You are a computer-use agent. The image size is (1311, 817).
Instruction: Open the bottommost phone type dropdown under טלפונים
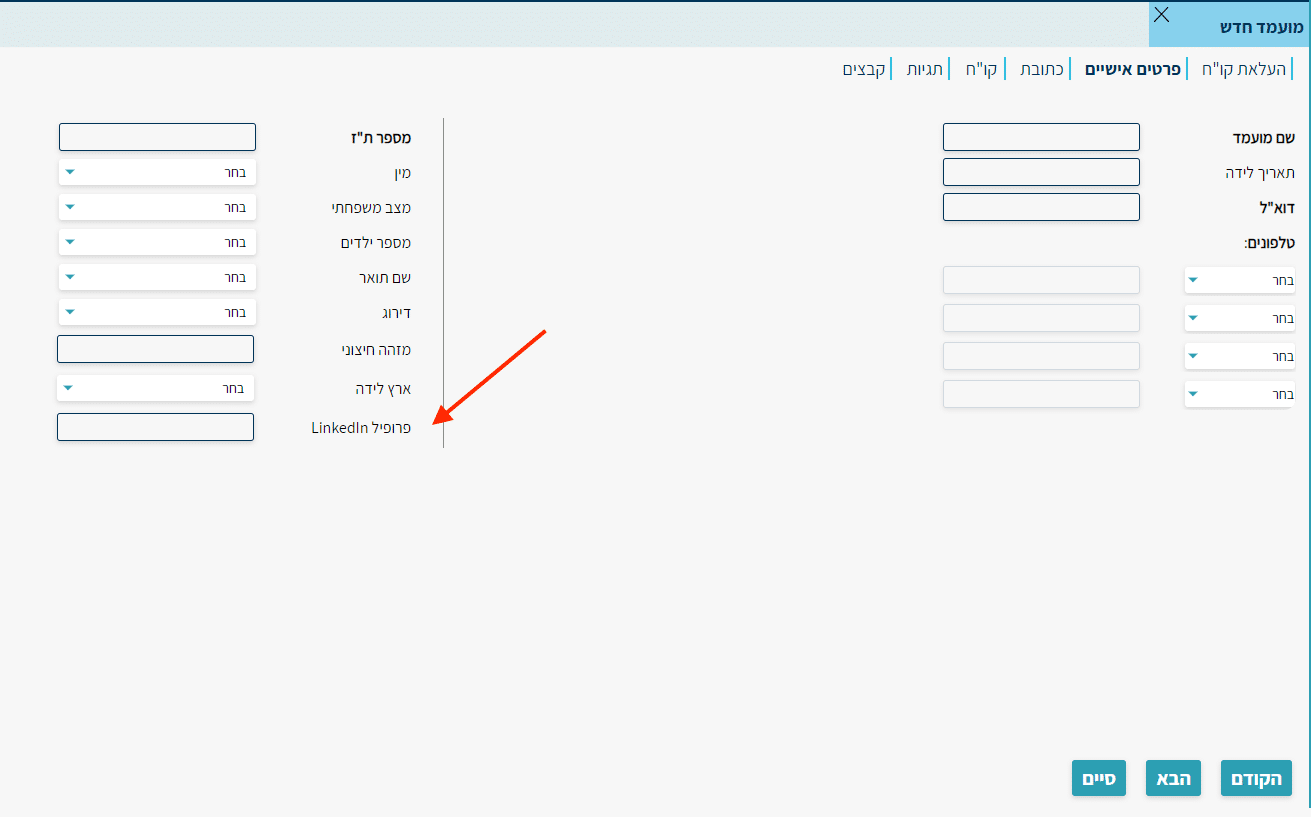point(1239,394)
